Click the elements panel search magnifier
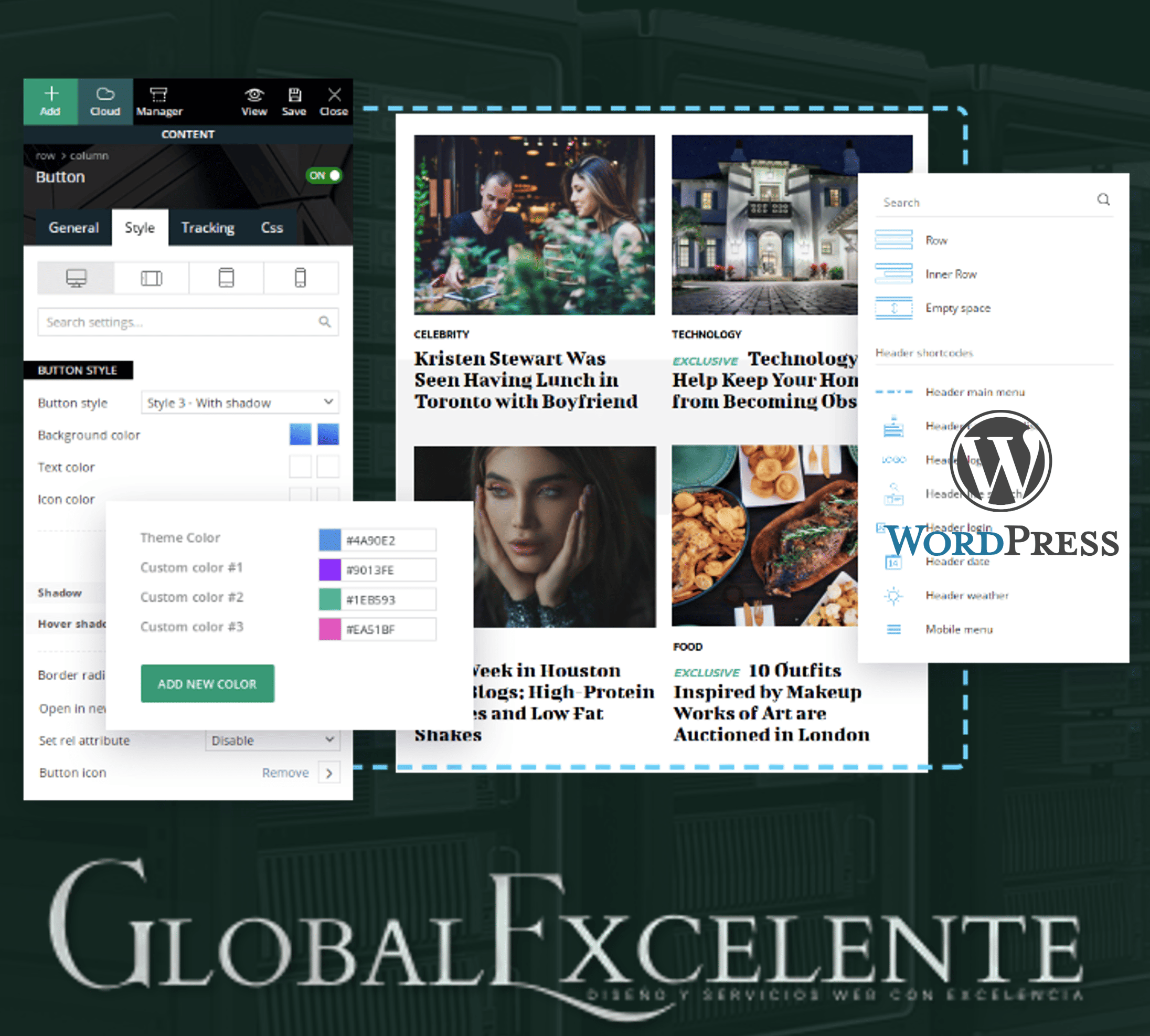The image size is (1150, 1036). [x=1103, y=200]
